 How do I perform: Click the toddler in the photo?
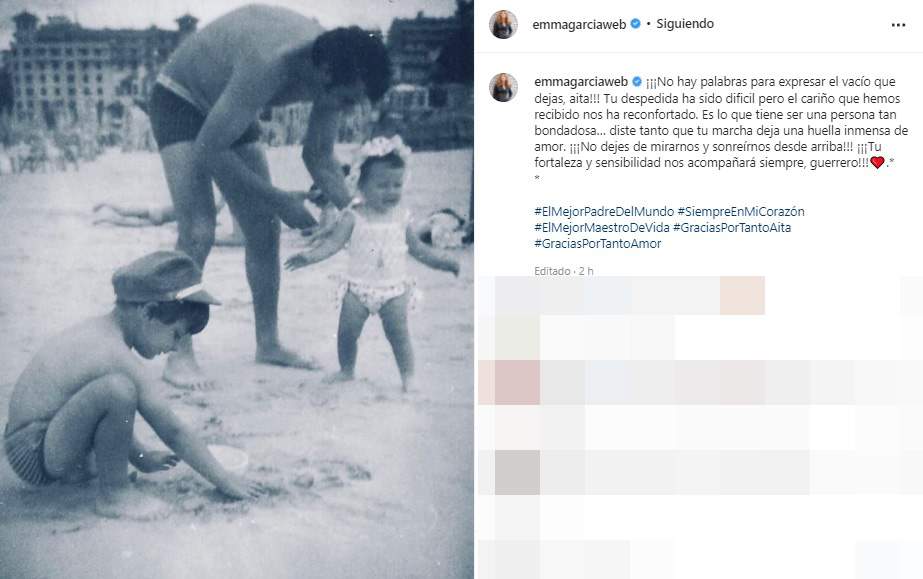377,259
